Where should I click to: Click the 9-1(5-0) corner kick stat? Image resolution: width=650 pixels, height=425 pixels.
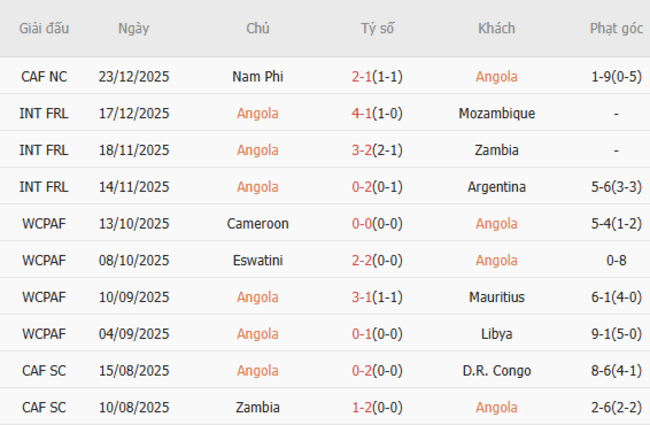pyautogui.click(x=616, y=333)
